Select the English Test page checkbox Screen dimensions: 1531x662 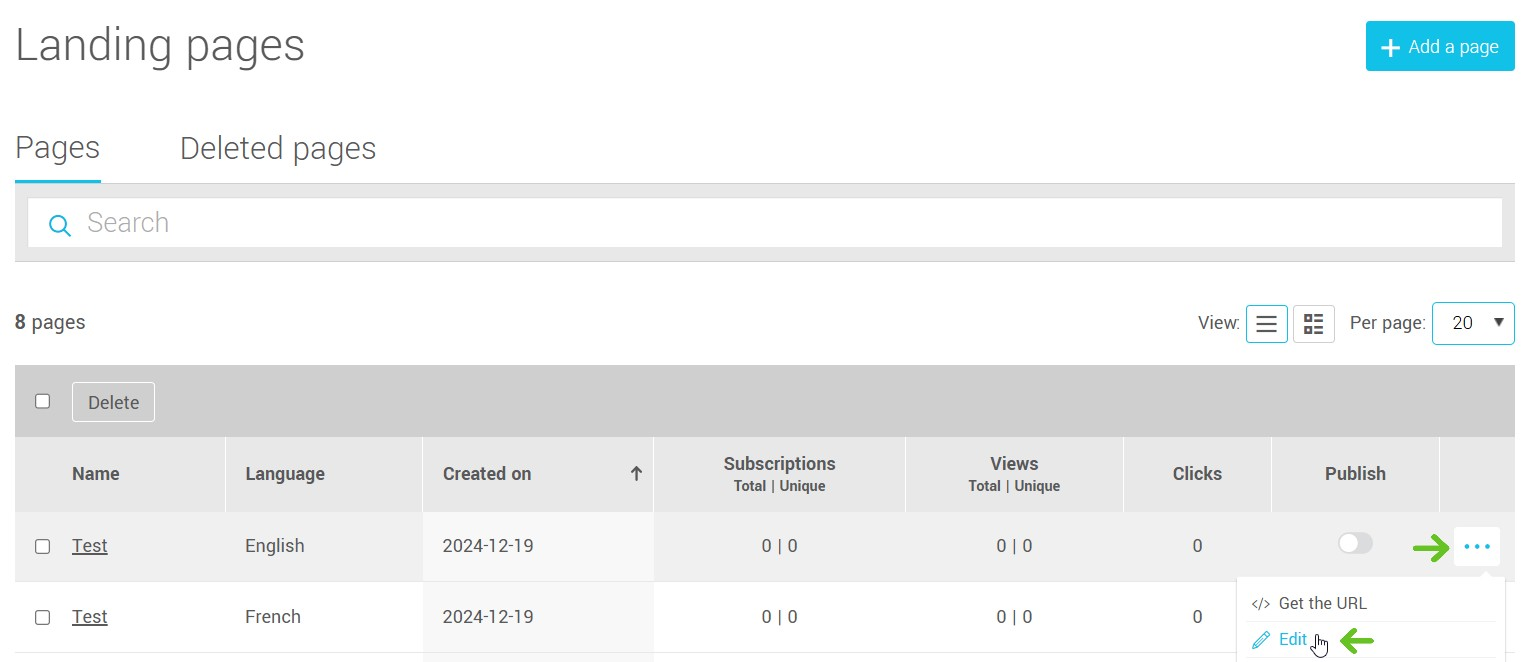coord(42,546)
